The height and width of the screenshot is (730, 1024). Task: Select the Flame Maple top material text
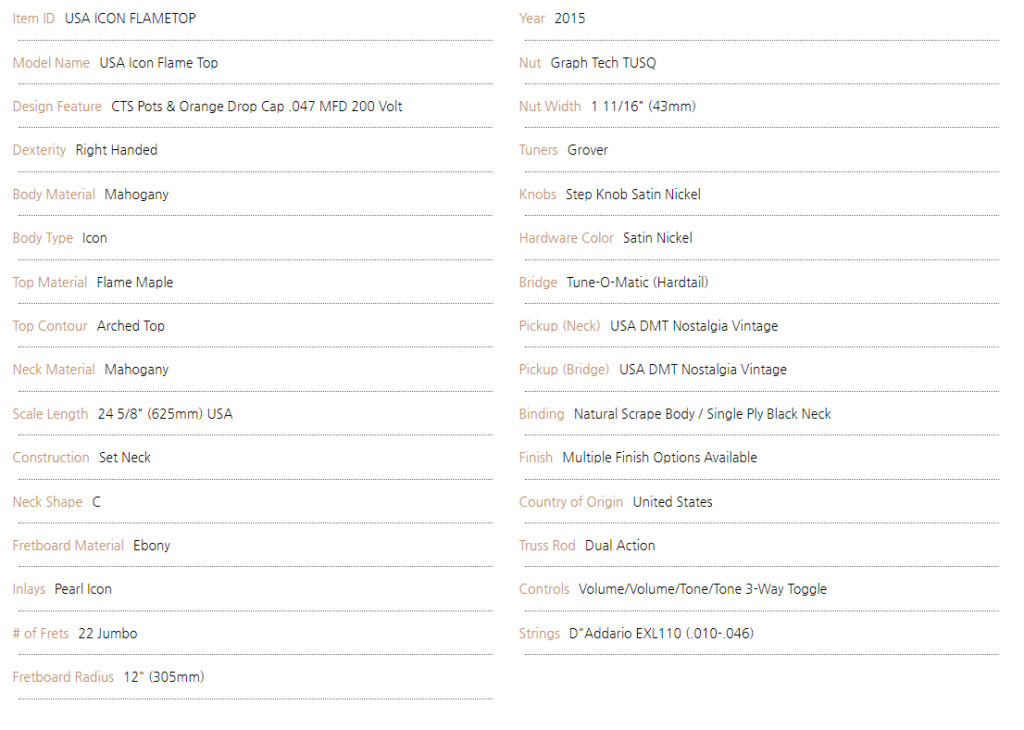pyautogui.click(x=135, y=282)
